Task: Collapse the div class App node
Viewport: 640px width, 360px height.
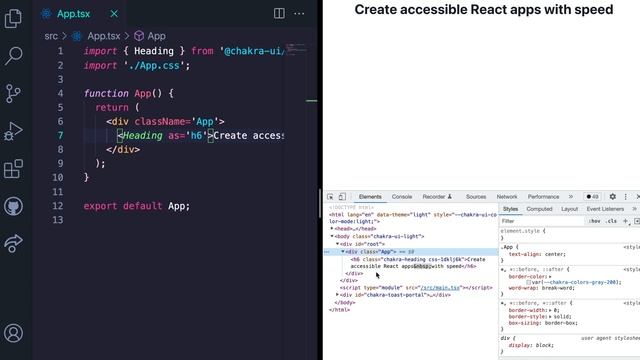Action: [343, 251]
